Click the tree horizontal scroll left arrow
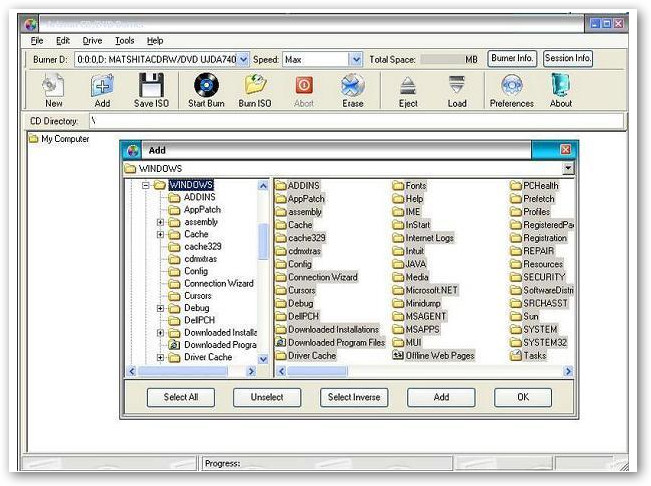The image size is (651, 486). 132,371
